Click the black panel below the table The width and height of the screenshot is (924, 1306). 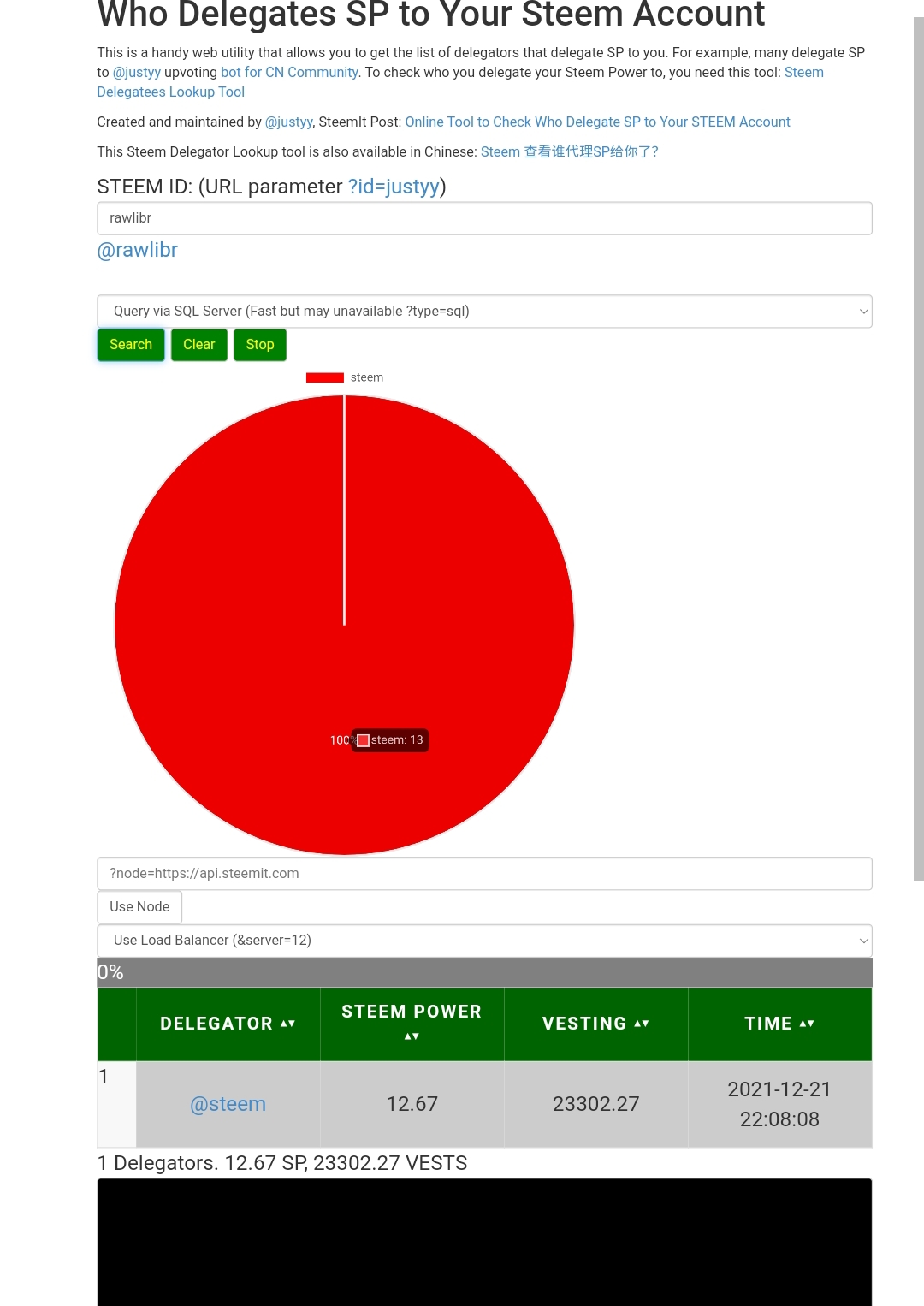(484, 1243)
